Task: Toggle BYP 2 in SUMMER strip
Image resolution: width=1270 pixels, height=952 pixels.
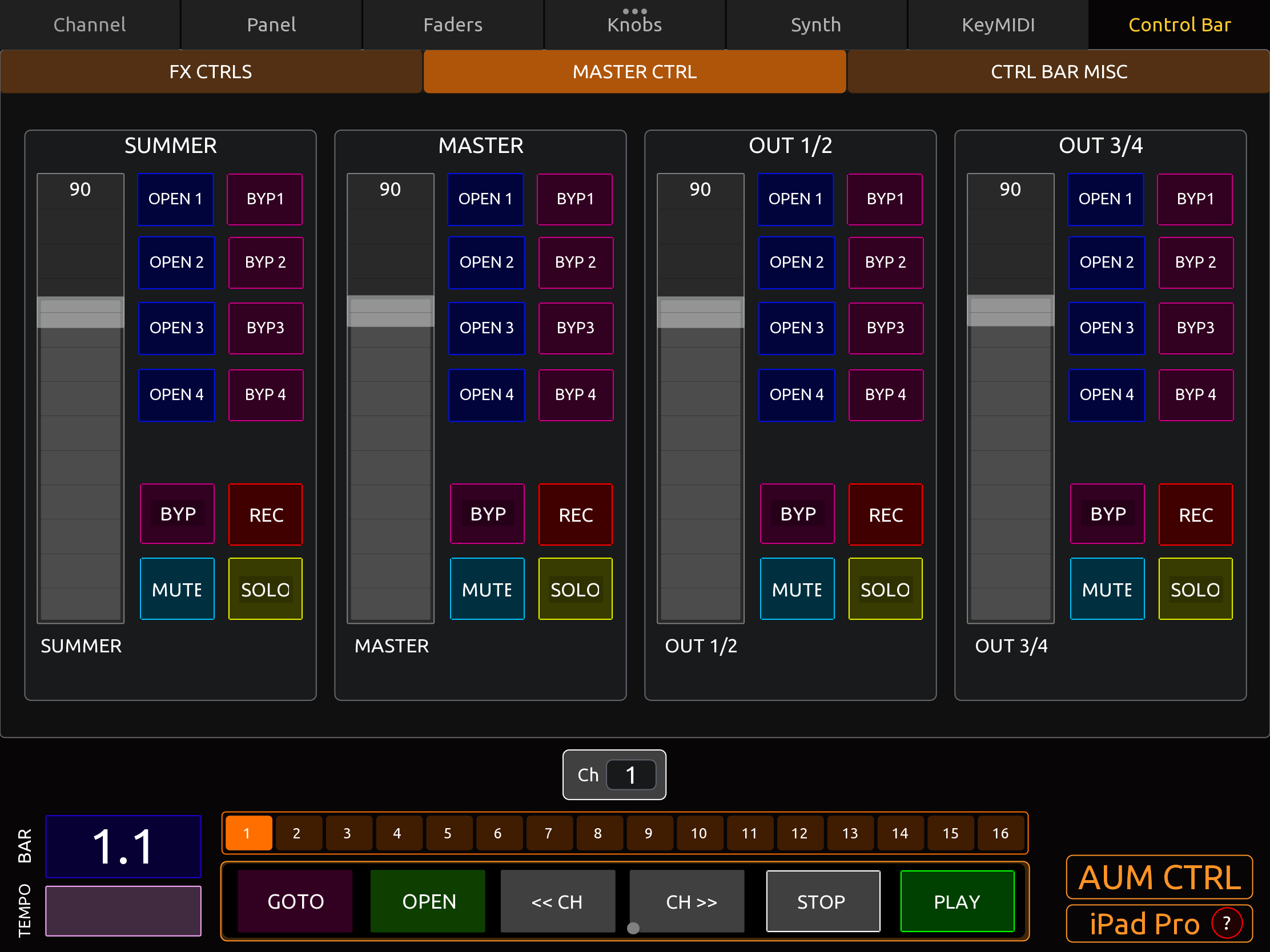Action: point(266,262)
